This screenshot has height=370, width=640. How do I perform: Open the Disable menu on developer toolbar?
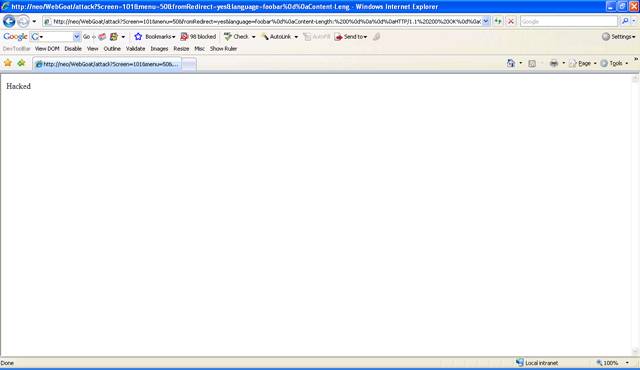[73, 49]
